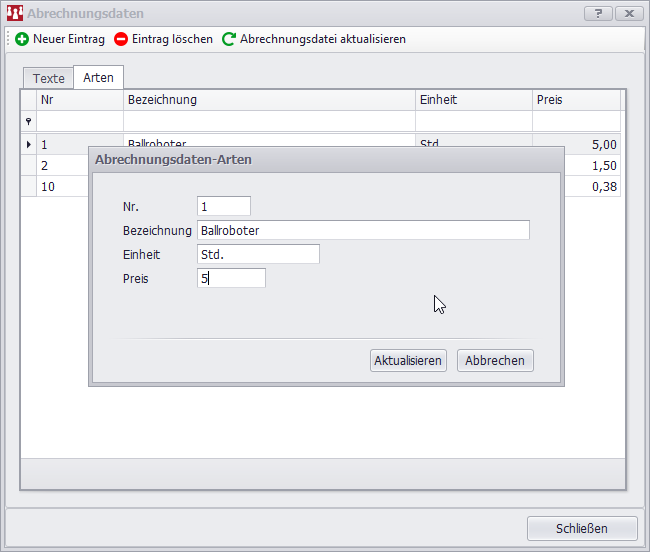Select the Arten tab
The image size is (650, 552).
(98, 78)
